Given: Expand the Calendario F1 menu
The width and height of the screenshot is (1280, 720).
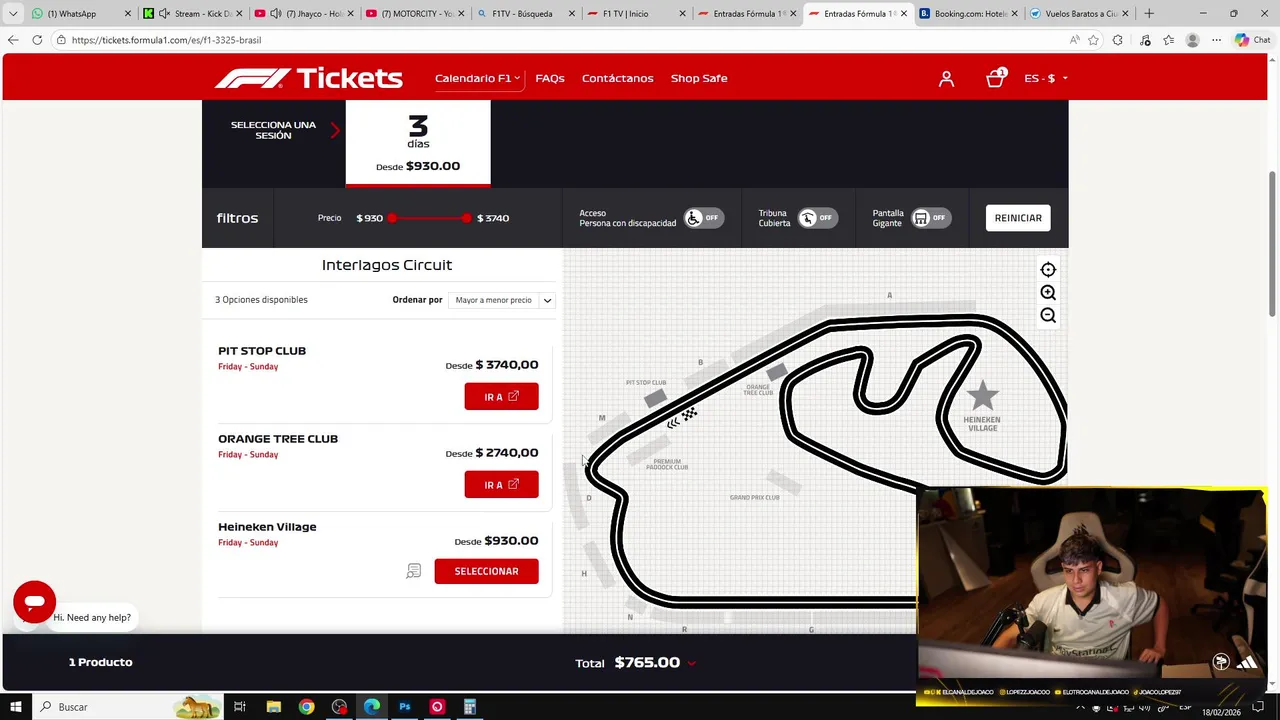Looking at the screenshot, I should tap(477, 78).
